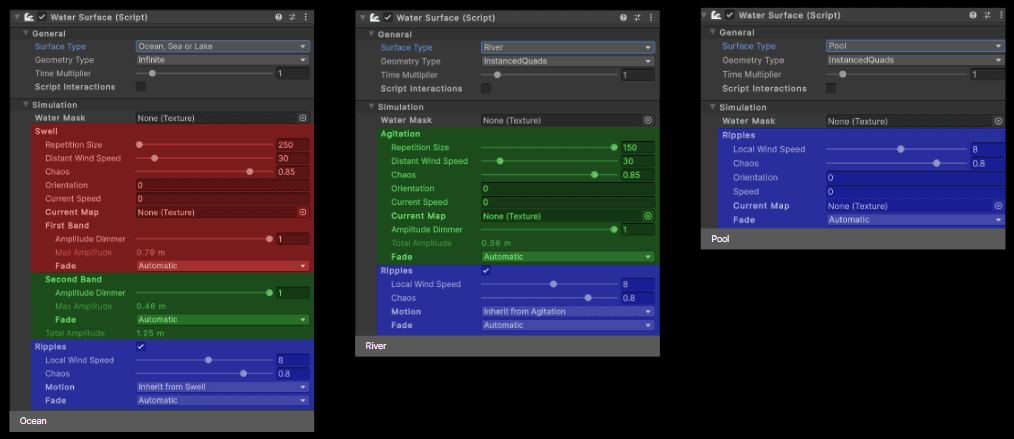Click Second Band Amplitude Dimmer value in Ocean panel

292,293
